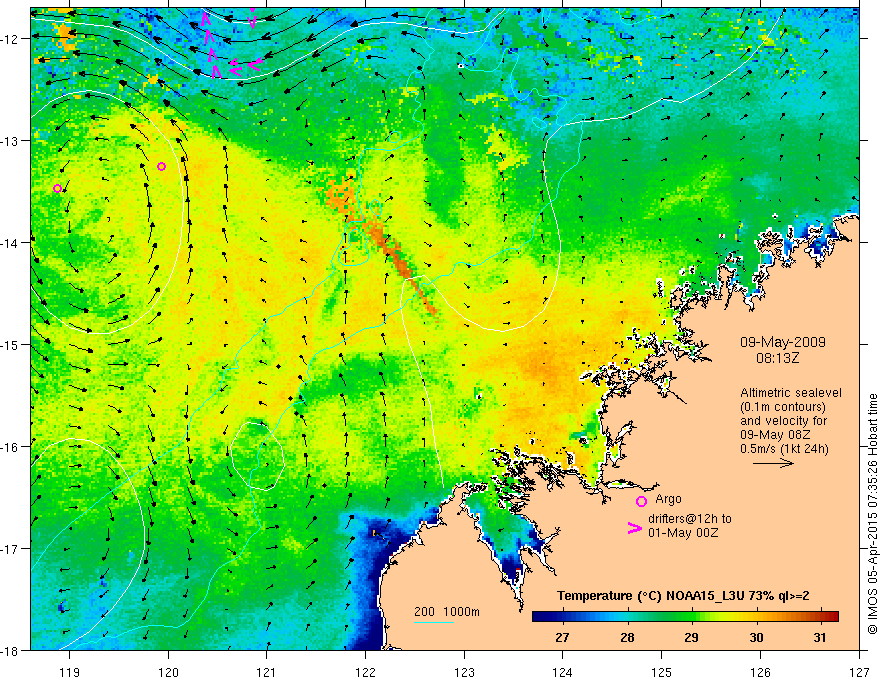Click the colorbar tick label 31

(x=820, y=637)
